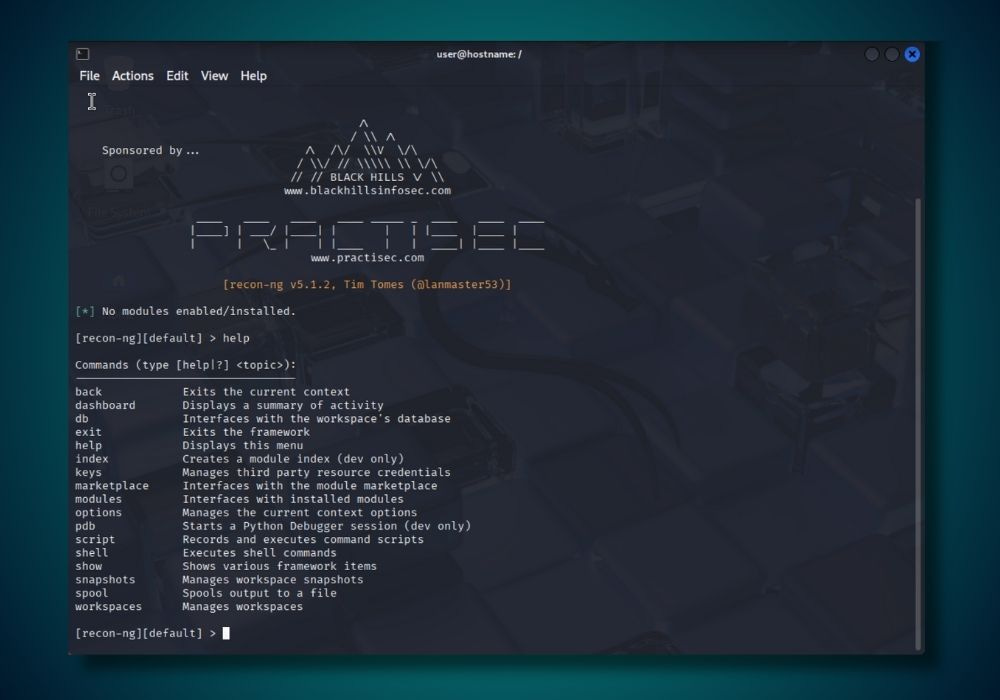Click the 'keys' command name
Viewport: 1000px width, 700px height.
88,472
